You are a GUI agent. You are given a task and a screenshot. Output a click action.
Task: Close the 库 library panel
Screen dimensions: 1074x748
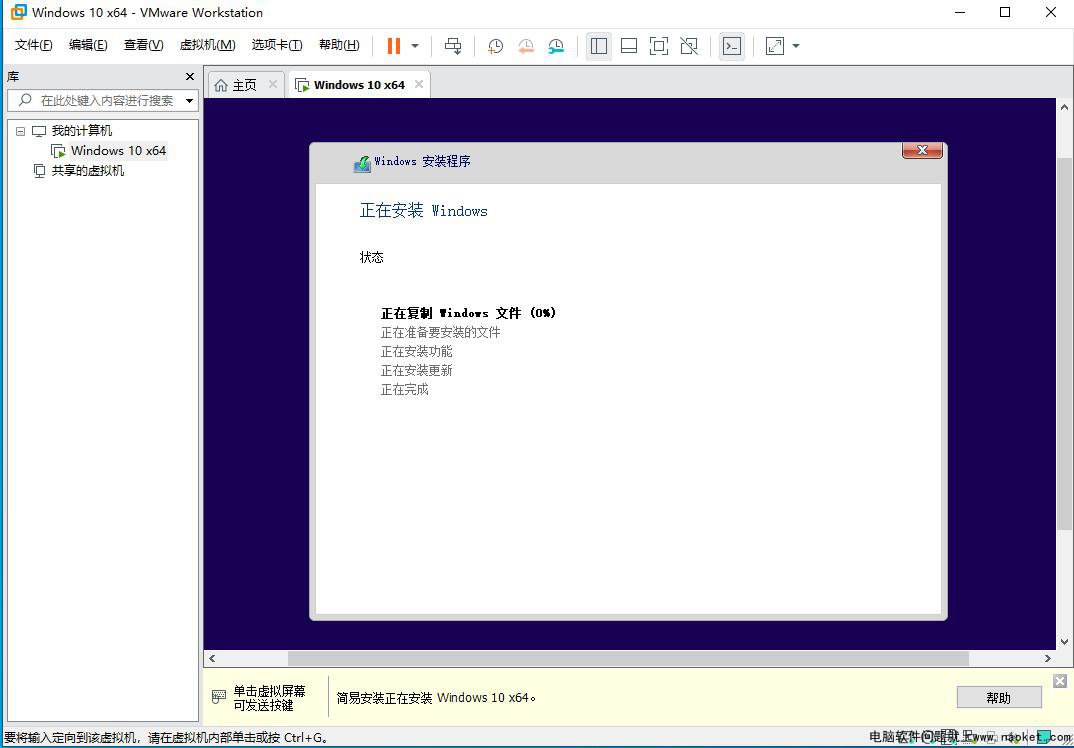190,77
